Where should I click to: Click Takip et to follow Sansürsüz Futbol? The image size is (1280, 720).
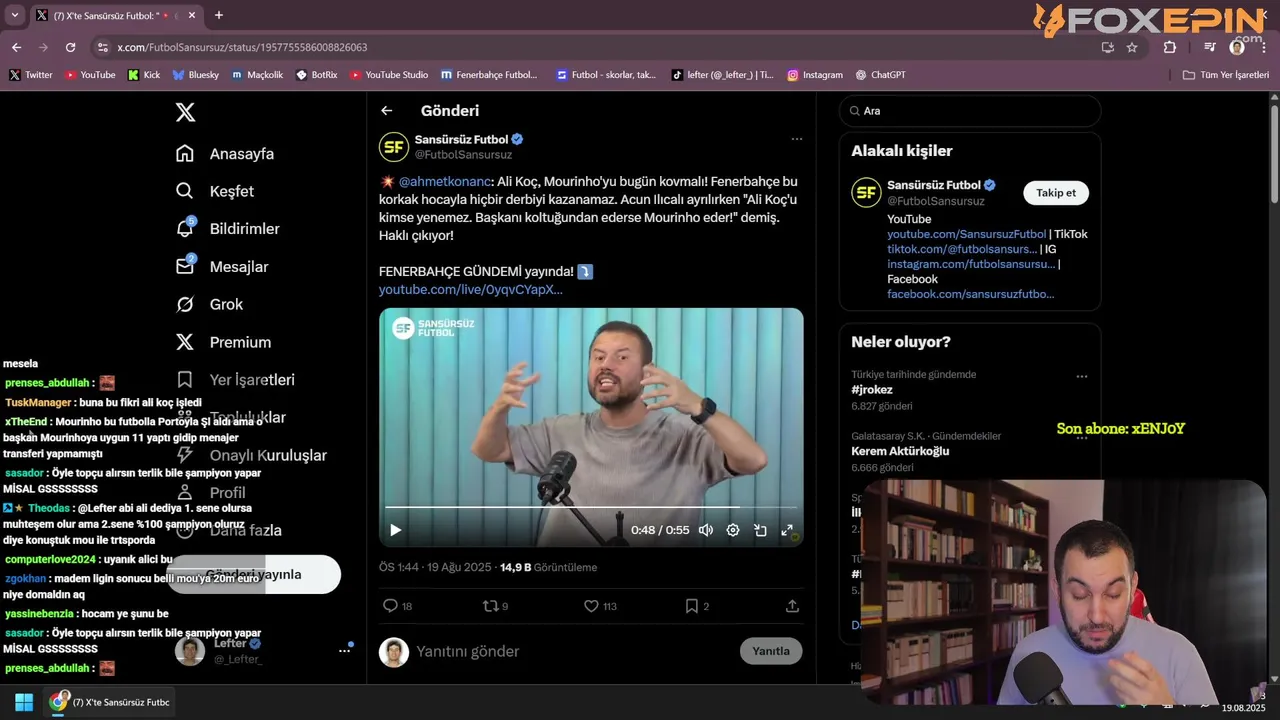pyautogui.click(x=1056, y=193)
